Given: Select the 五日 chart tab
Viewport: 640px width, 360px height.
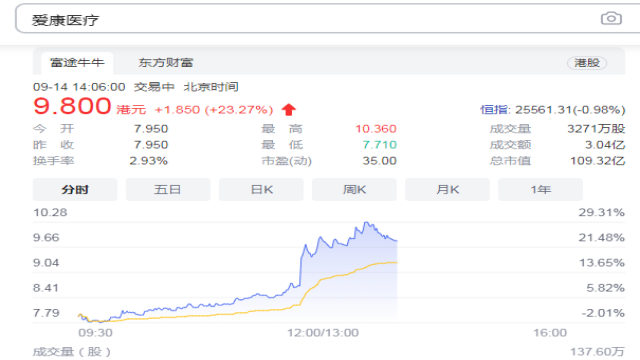Looking at the screenshot, I should click(168, 189).
